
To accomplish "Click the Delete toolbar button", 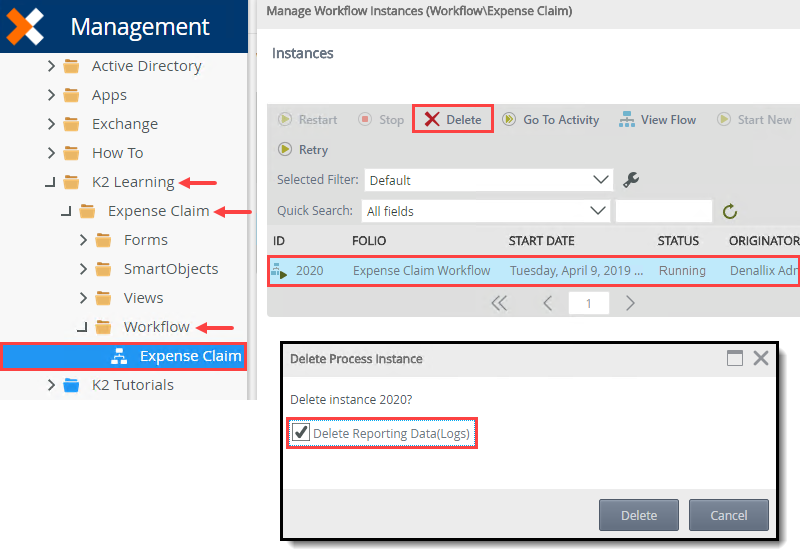I will [453, 119].
